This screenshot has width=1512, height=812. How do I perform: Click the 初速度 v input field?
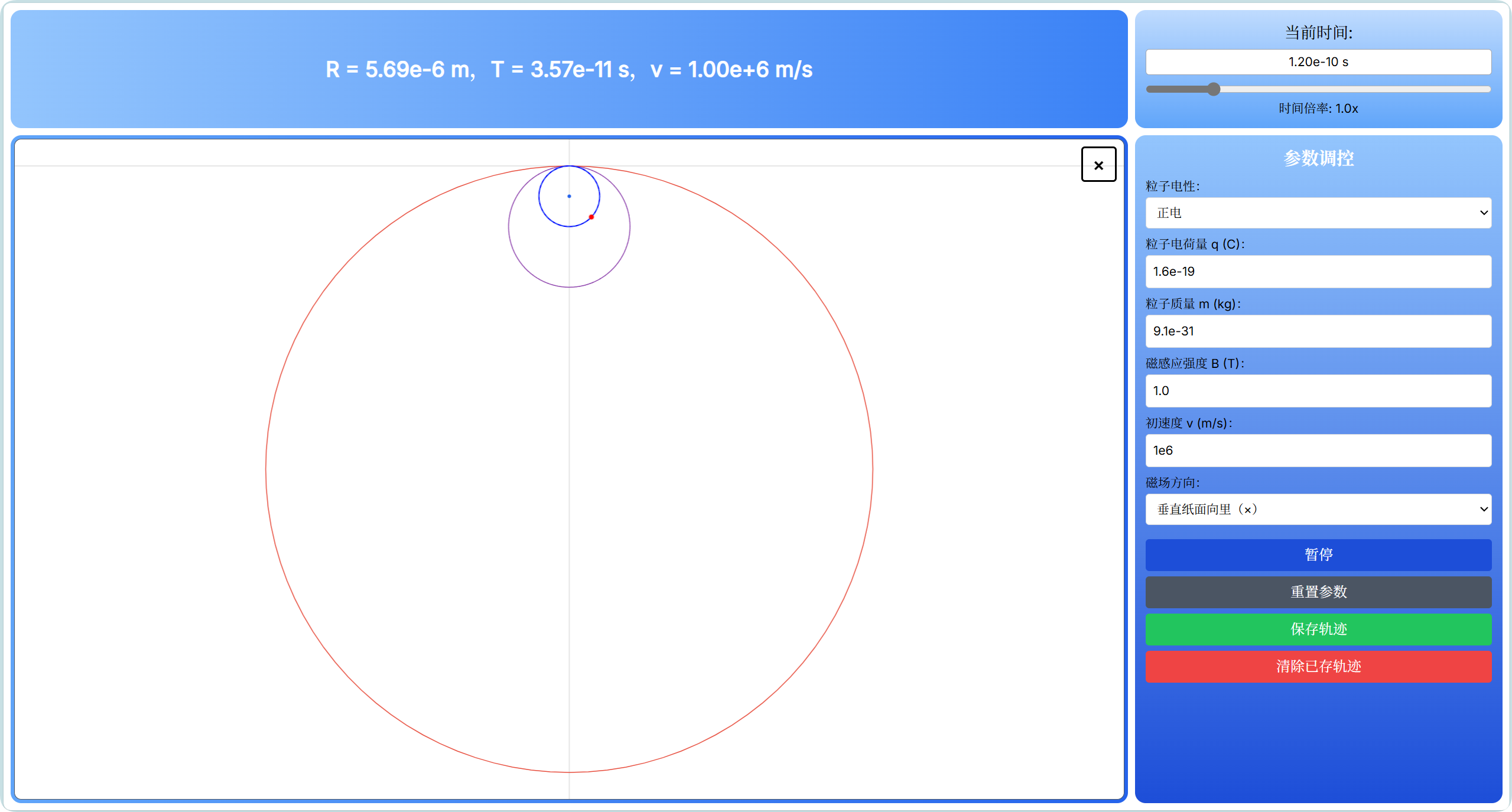pos(1318,451)
